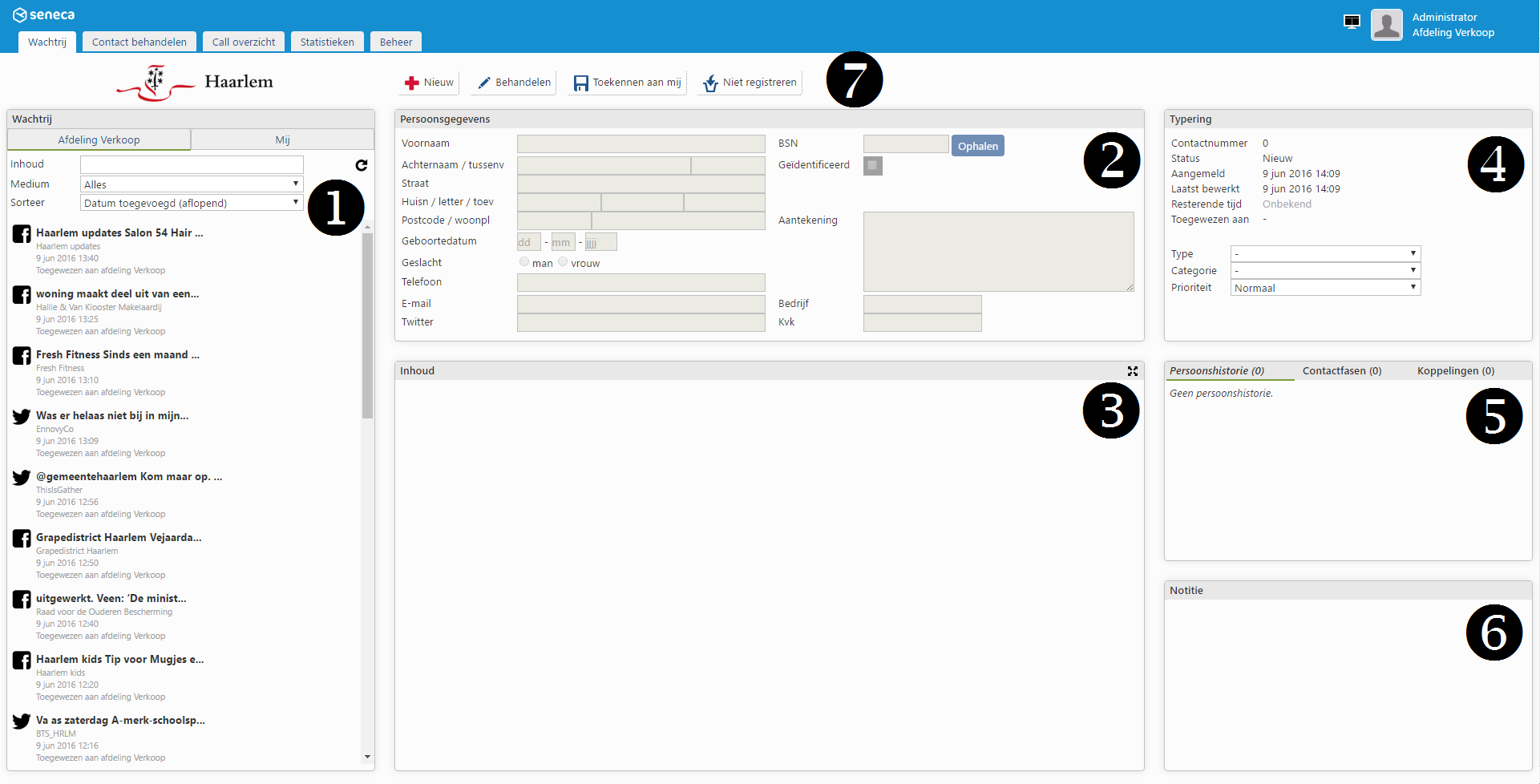The image size is (1540, 784).
Task: Select the 'man' gender radio button
Action: pyautogui.click(x=524, y=262)
